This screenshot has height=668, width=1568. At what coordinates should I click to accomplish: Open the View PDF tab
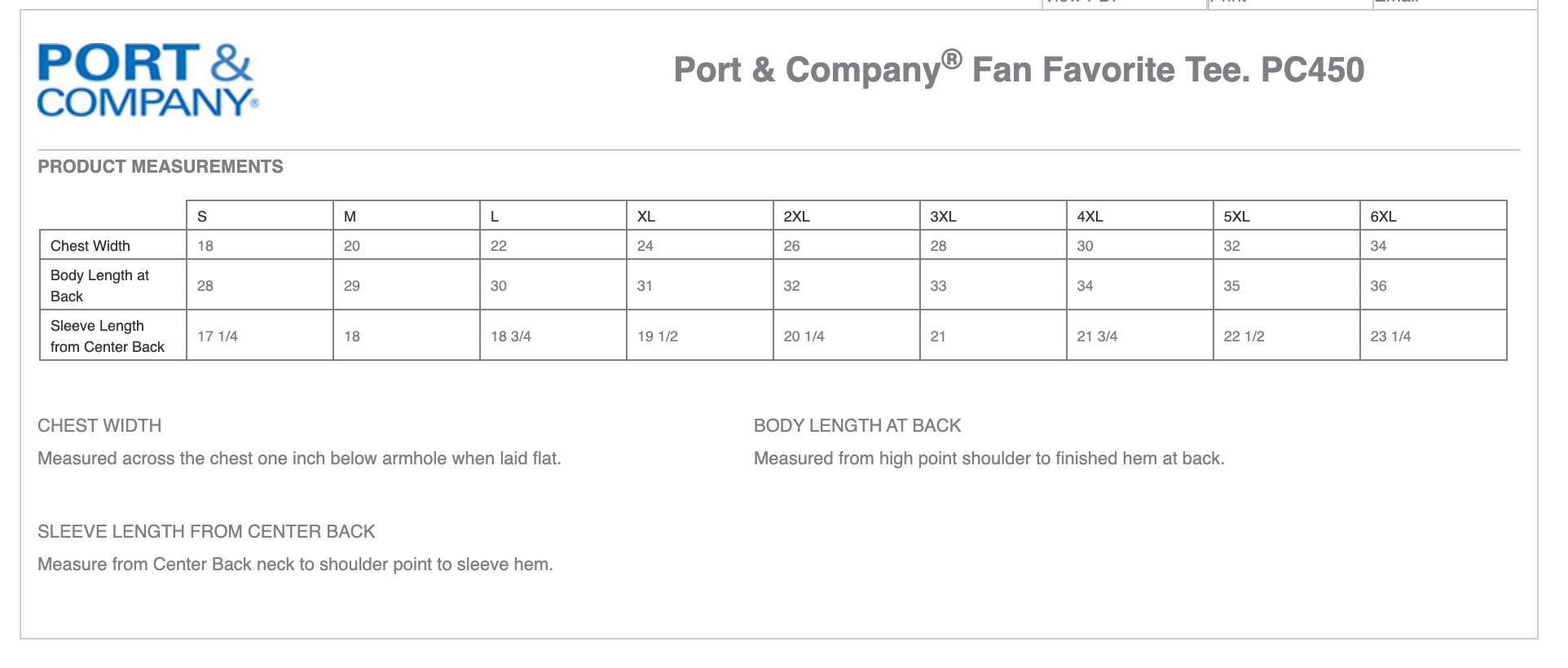[1124, 4]
